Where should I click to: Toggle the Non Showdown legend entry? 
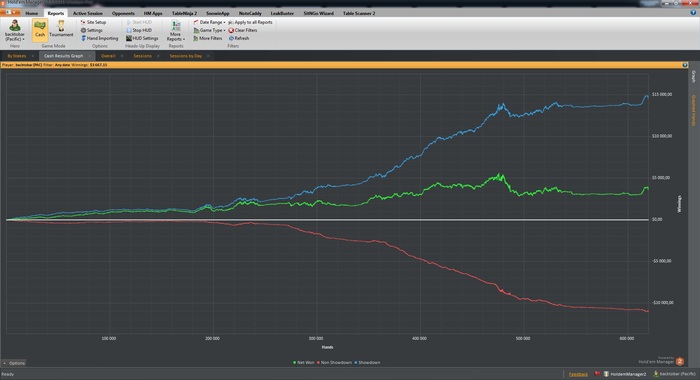[334, 363]
